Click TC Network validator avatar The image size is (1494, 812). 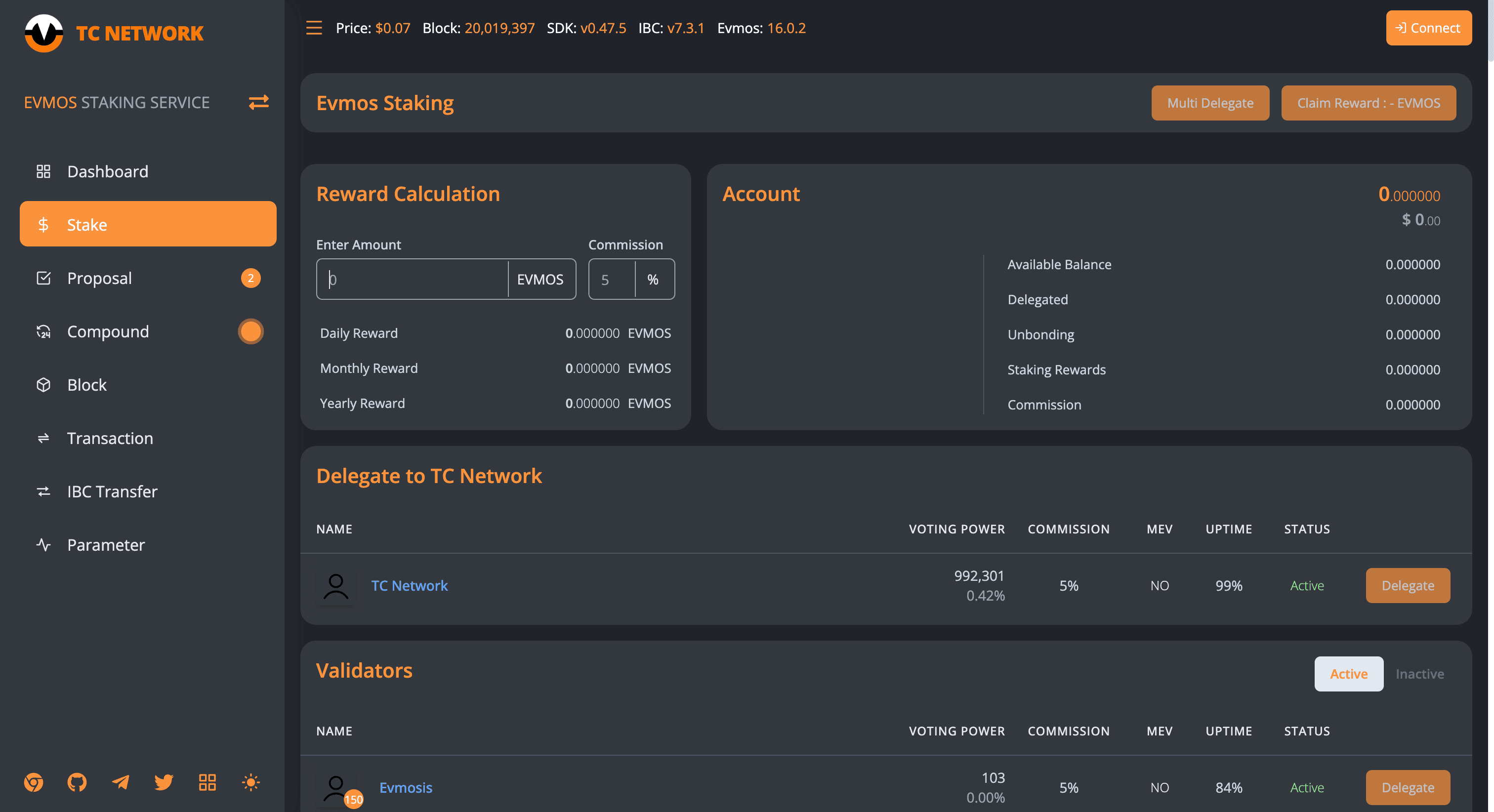click(x=336, y=586)
